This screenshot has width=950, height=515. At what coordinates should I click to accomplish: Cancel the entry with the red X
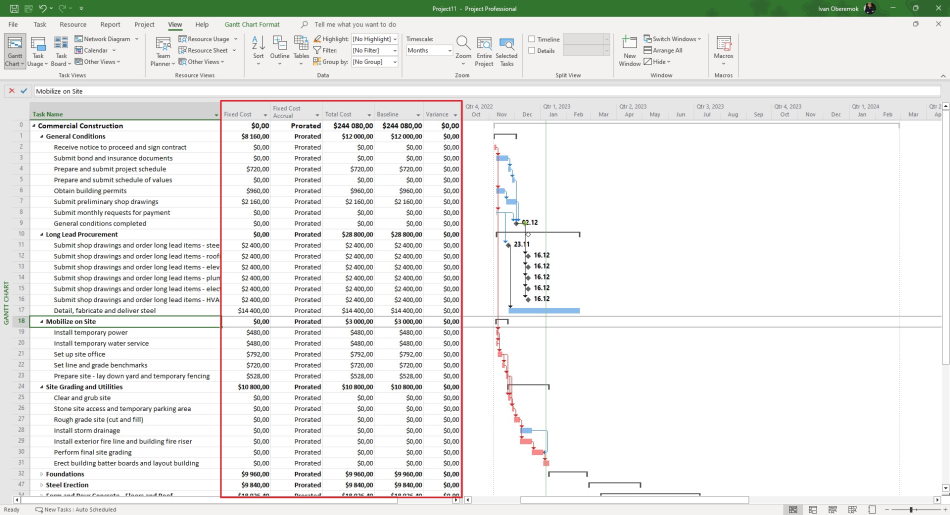(12, 91)
